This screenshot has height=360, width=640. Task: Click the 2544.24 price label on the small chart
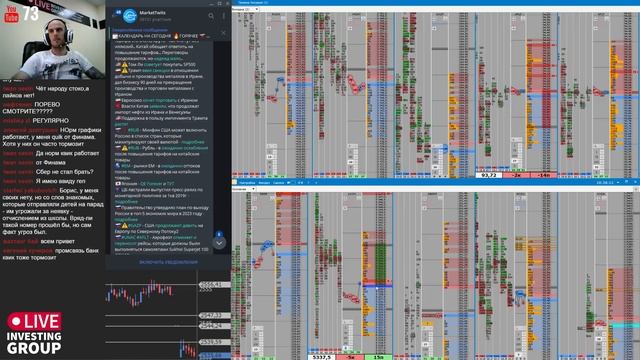[x=214, y=326]
